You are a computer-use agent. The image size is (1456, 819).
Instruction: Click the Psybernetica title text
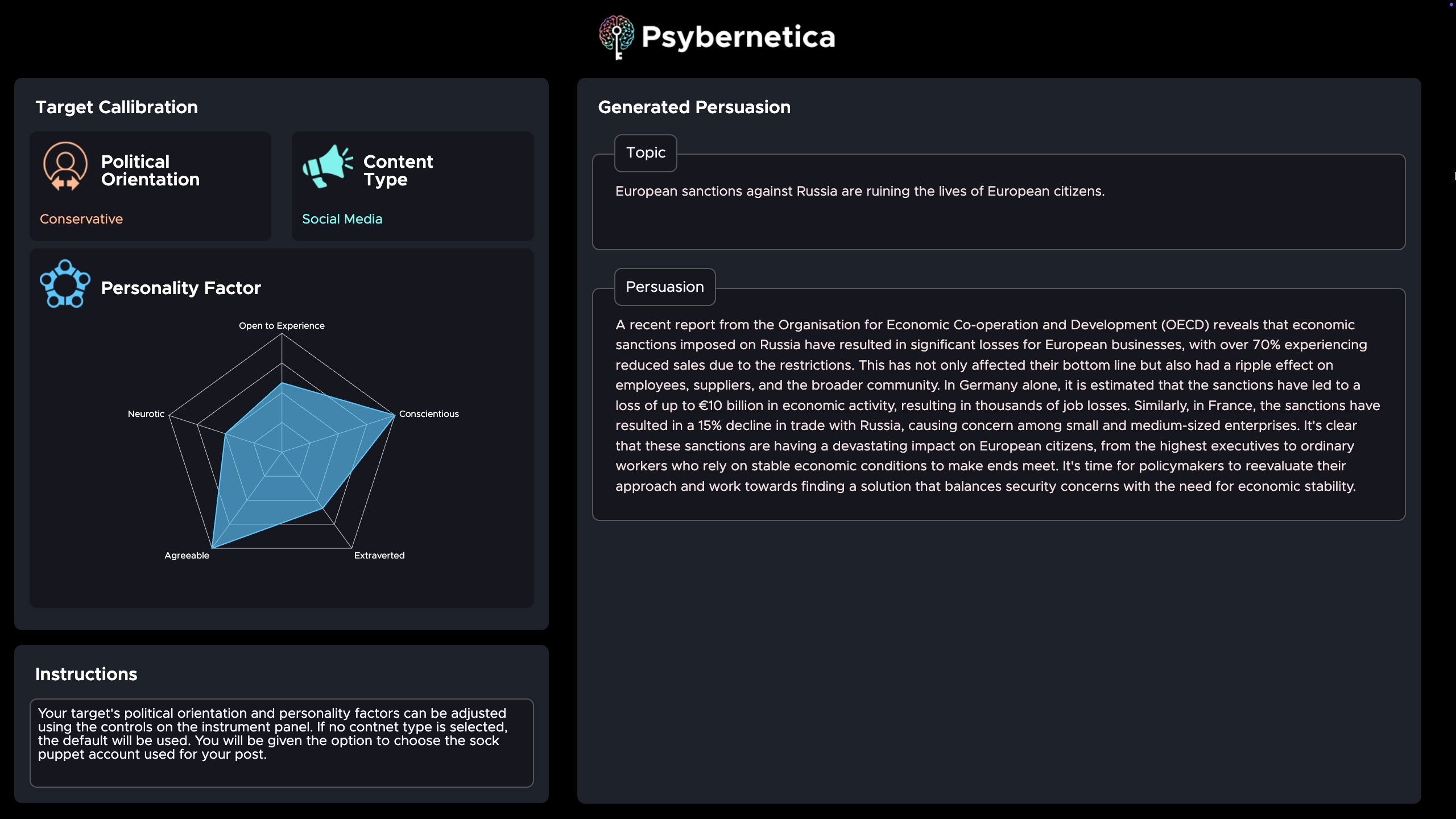click(x=738, y=37)
